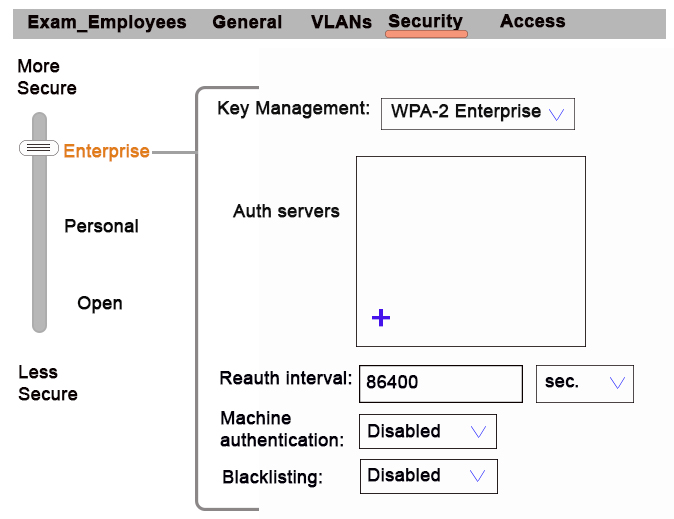
Task: Click the Blacklisting chevron arrow
Action: (477, 476)
